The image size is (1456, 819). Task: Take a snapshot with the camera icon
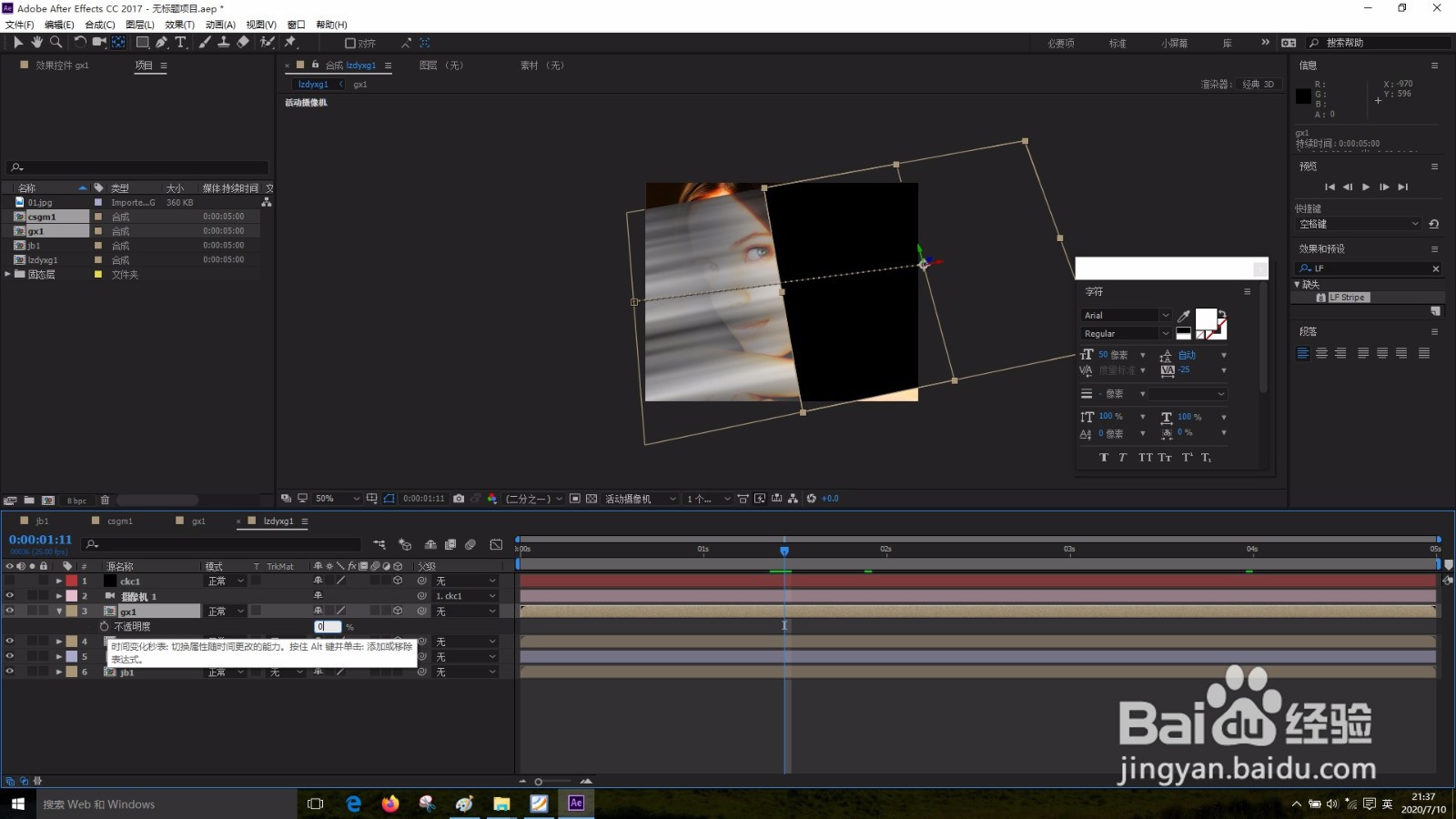(459, 499)
